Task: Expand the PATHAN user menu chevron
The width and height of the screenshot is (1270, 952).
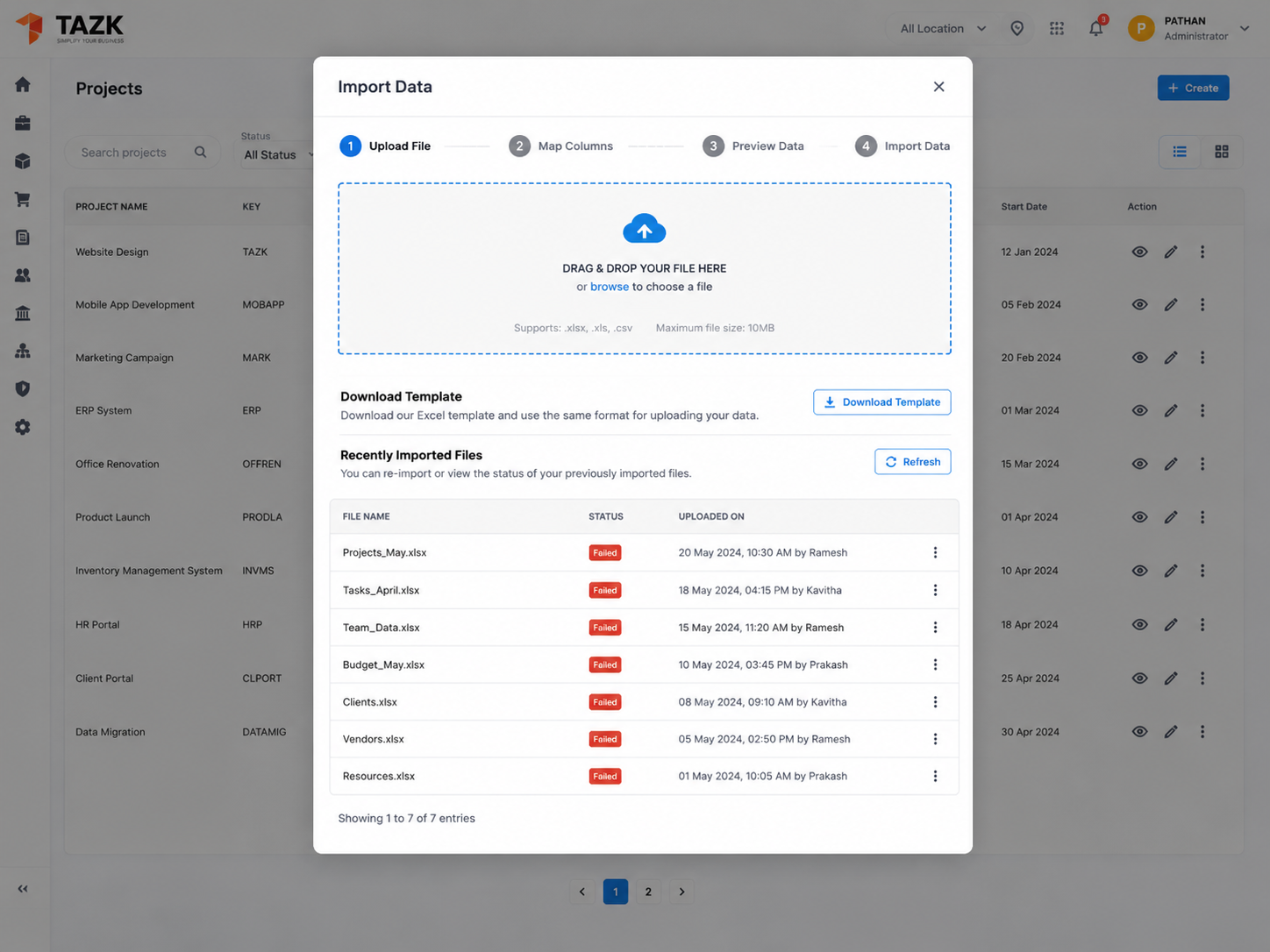Action: pyautogui.click(x=1245, y=29)
